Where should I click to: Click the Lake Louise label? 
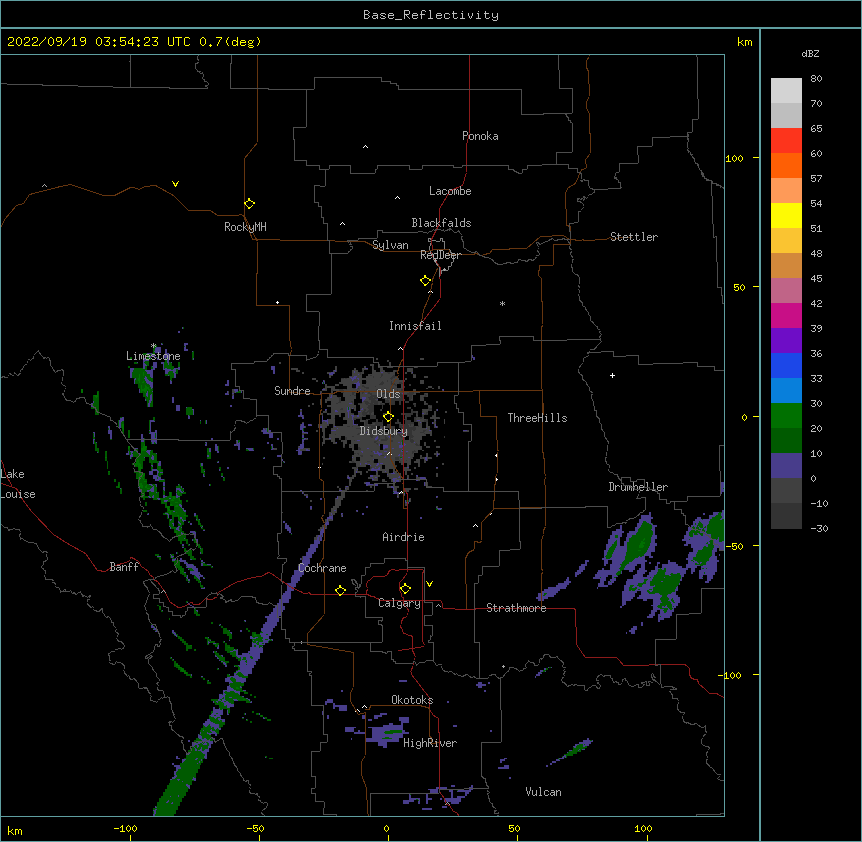pos(18,484)
